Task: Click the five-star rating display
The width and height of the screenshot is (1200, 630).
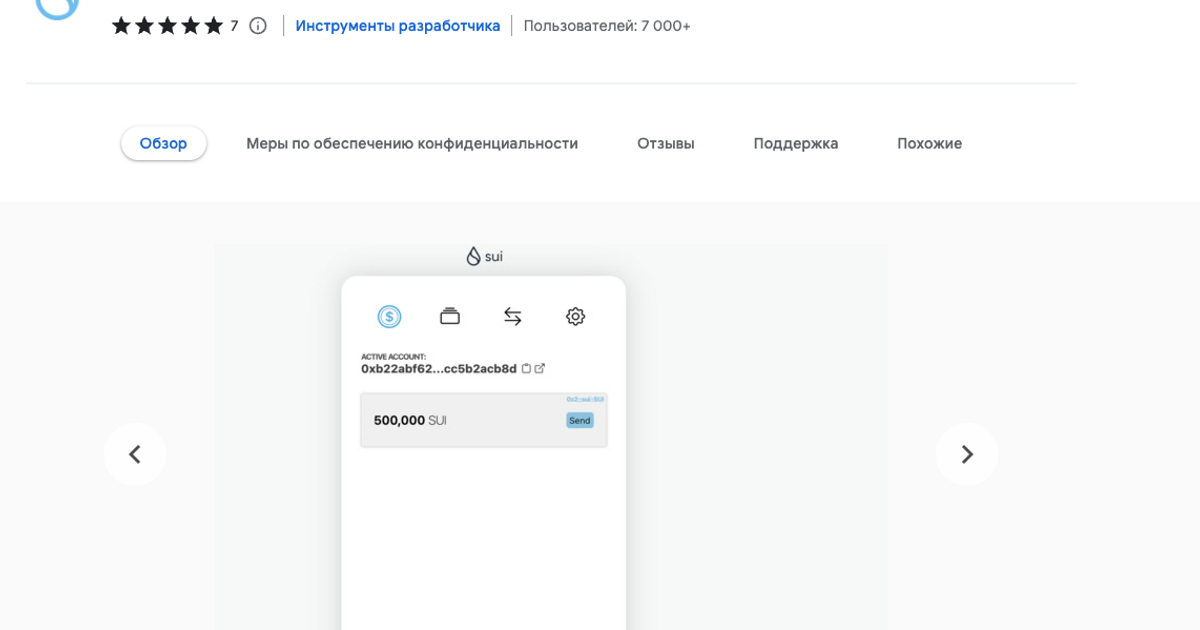Action: (x=167, y=26)
